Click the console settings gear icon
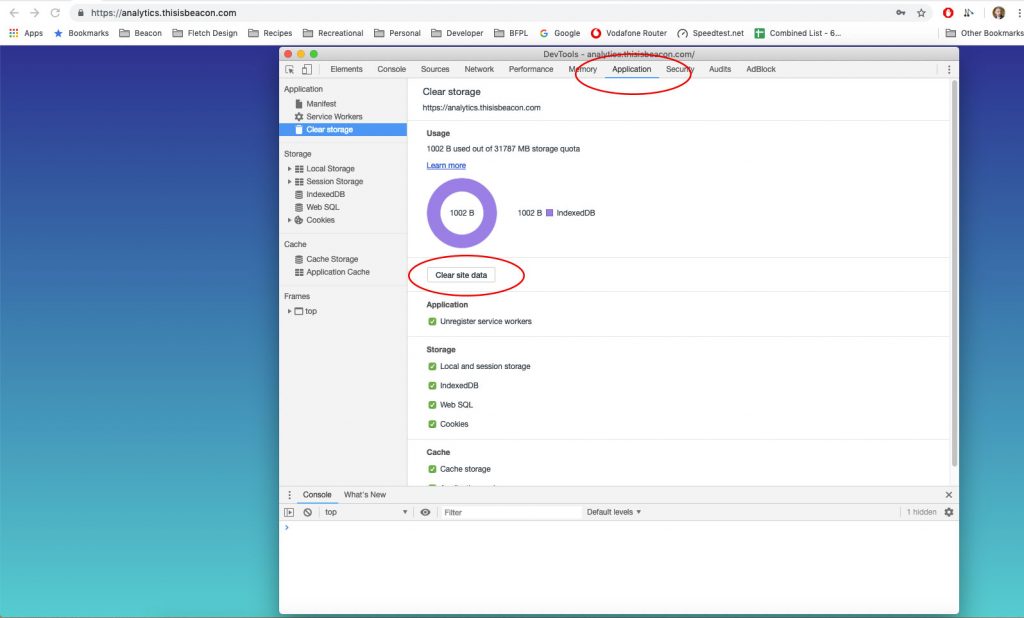The image size is (1024, 618). (949, 512)
